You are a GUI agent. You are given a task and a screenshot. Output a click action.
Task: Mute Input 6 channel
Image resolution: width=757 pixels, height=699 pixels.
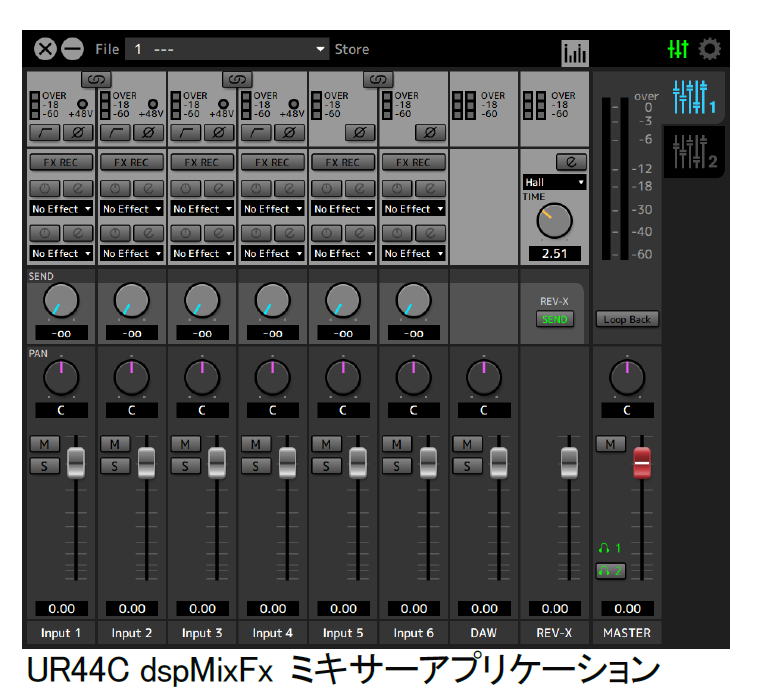point(397,444)
